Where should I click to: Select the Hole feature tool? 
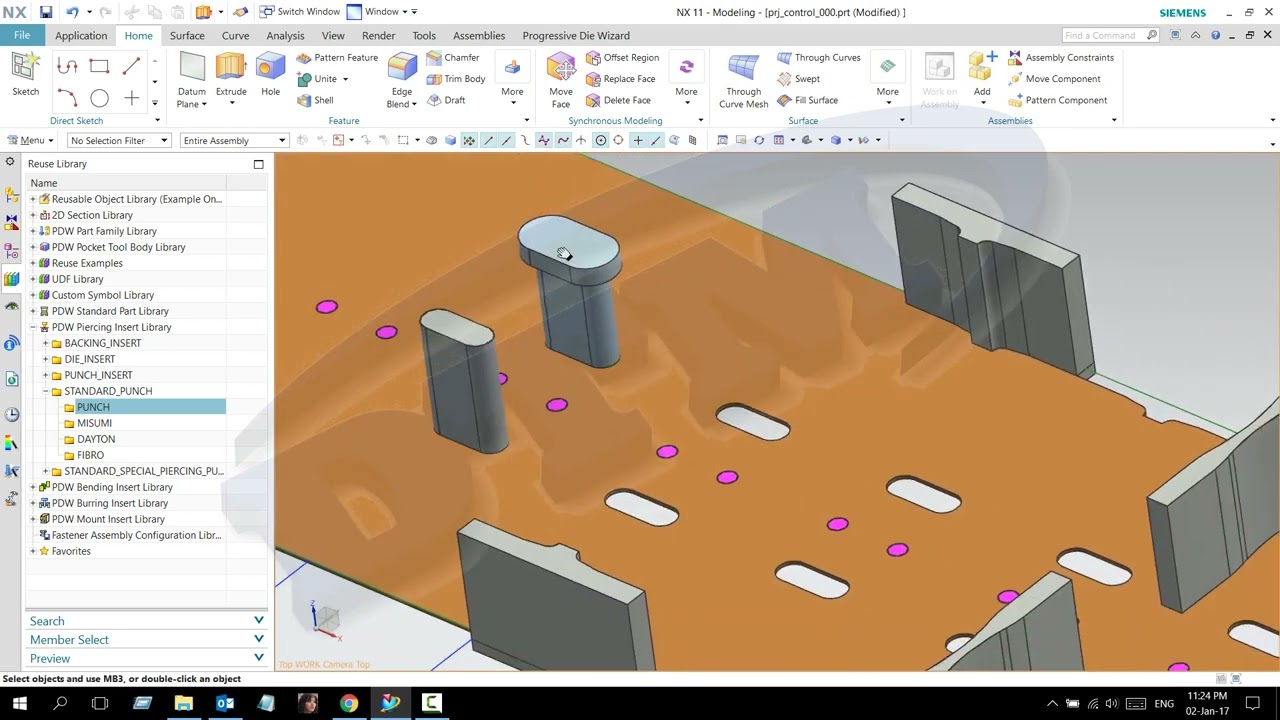pos(270,76)
